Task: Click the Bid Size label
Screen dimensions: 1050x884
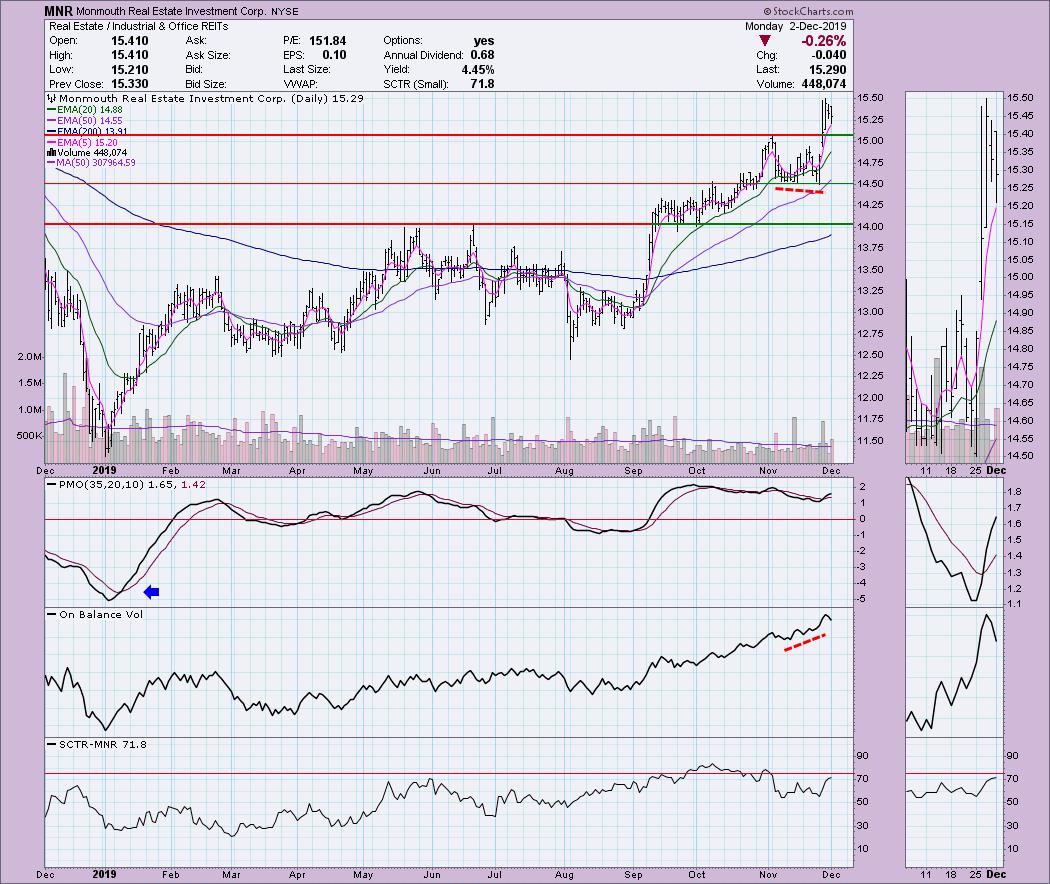Action: pos(206,84)
